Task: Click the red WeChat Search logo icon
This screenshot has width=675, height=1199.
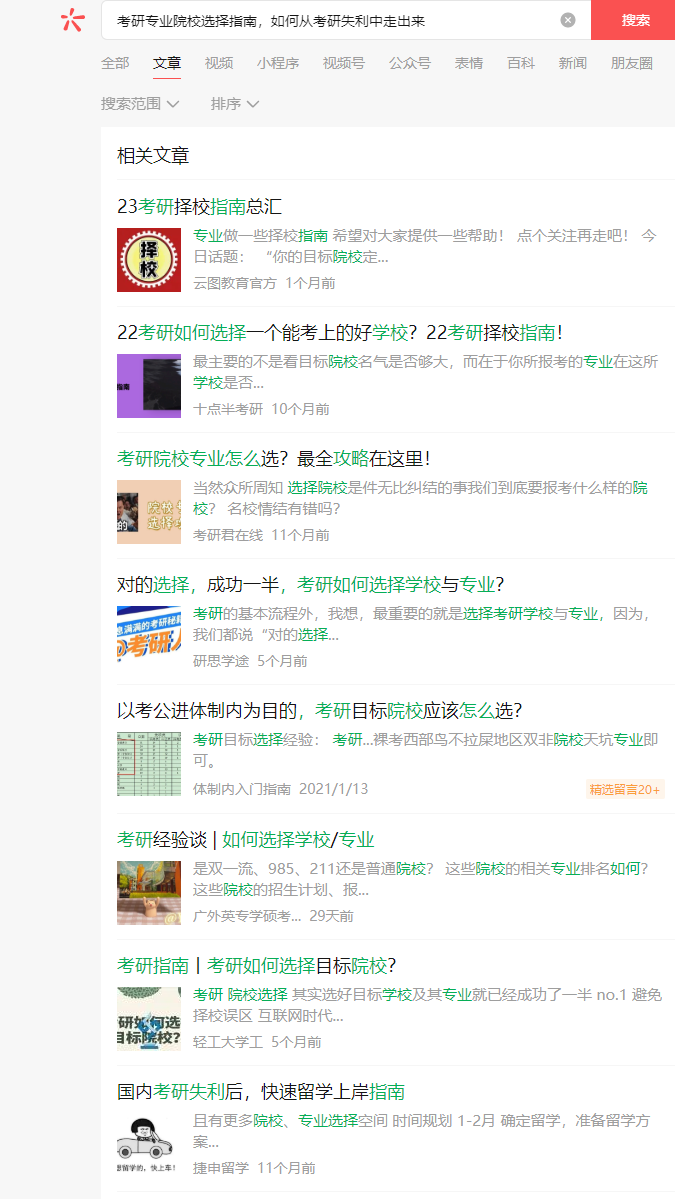Action: [72, 20]
